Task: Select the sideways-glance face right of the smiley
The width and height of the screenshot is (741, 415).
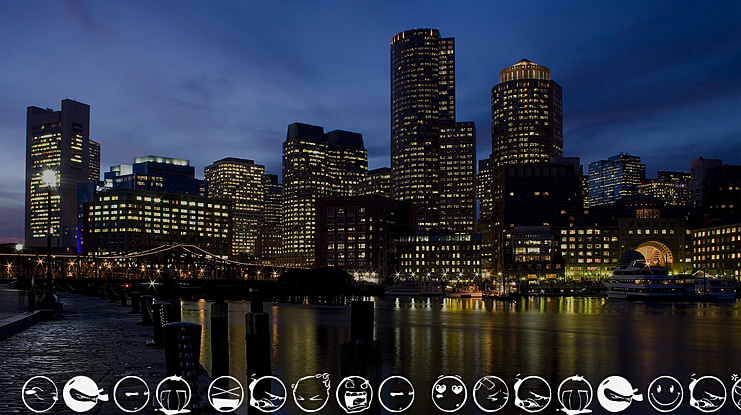Action: coord(707,393)
